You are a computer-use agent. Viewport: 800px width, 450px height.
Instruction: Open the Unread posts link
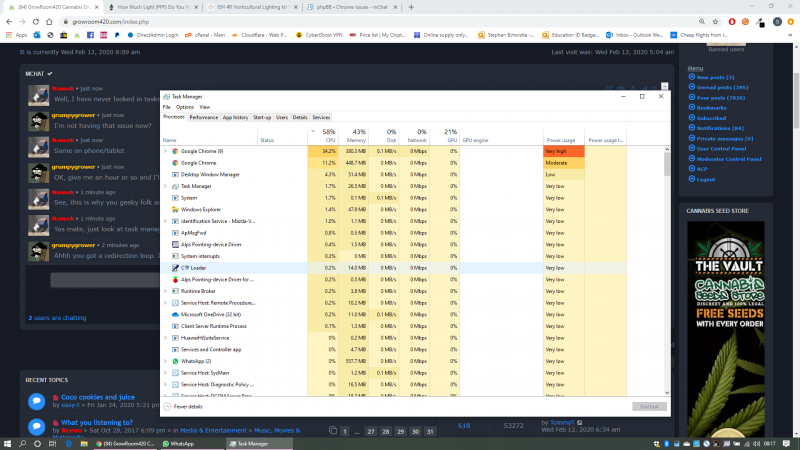[x=720, y=87]
